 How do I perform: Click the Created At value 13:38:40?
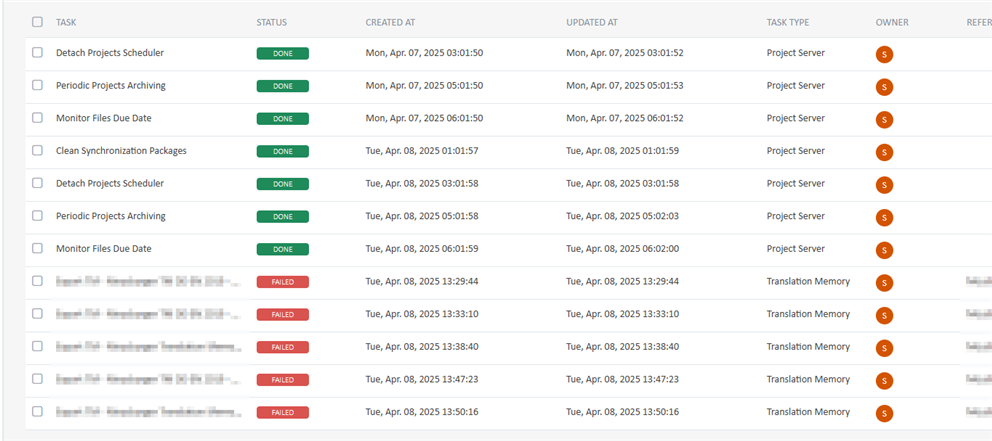click(x=422, y=347)
